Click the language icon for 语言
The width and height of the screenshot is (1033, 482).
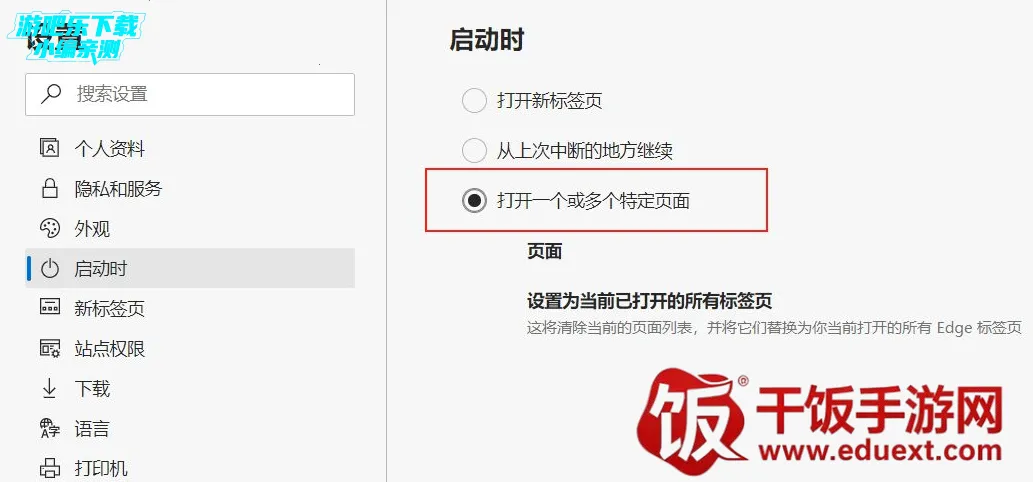pyautogui.click(x=50, y=429)
